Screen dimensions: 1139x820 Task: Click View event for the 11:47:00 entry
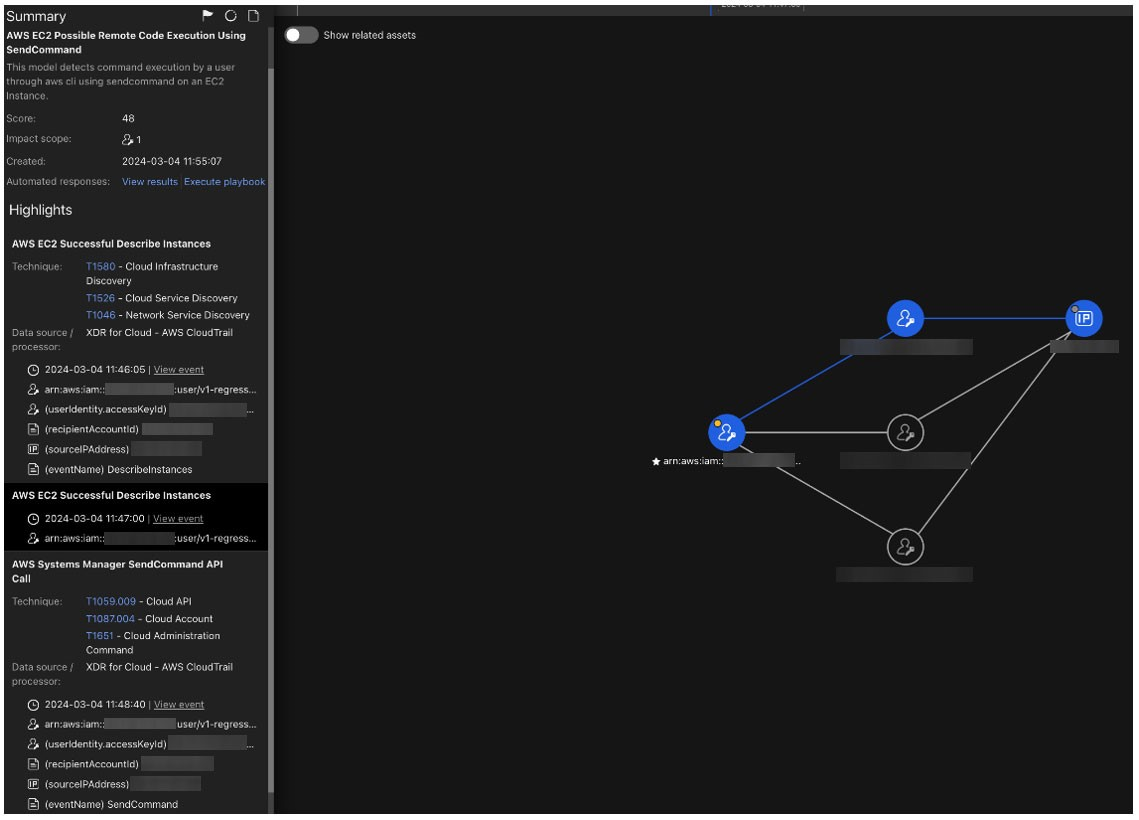pos(178,519)
